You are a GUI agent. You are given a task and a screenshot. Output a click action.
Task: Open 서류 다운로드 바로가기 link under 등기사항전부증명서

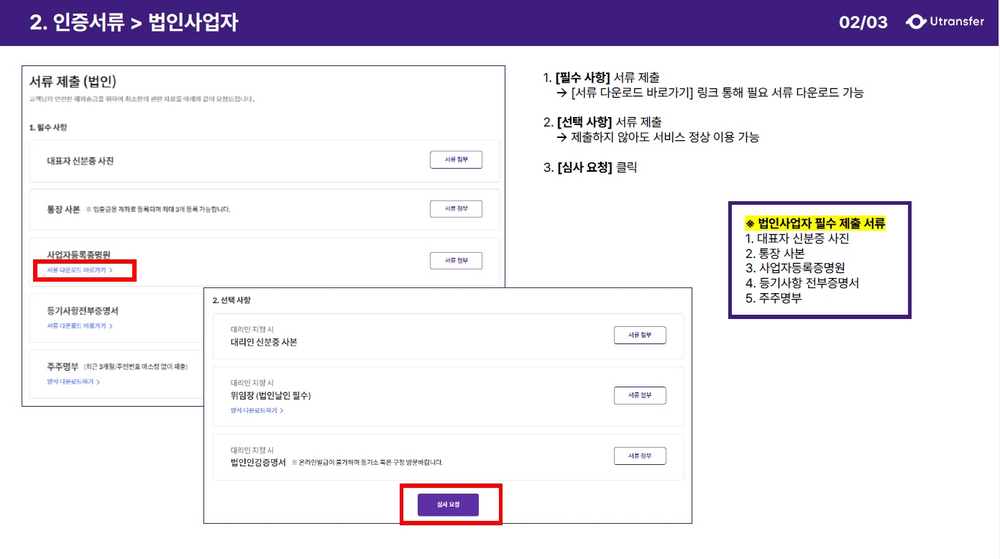[80, 326]
